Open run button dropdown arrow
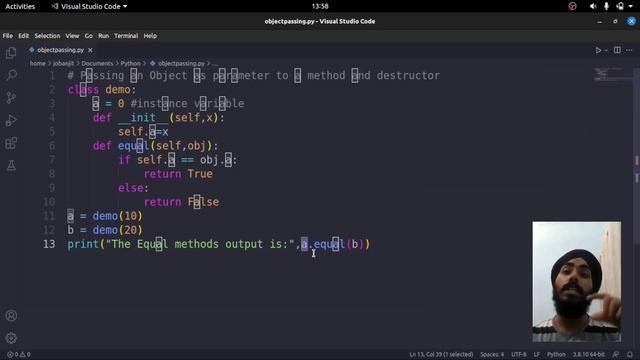This screenshot has width=640, height=360. tap(606, 50)
